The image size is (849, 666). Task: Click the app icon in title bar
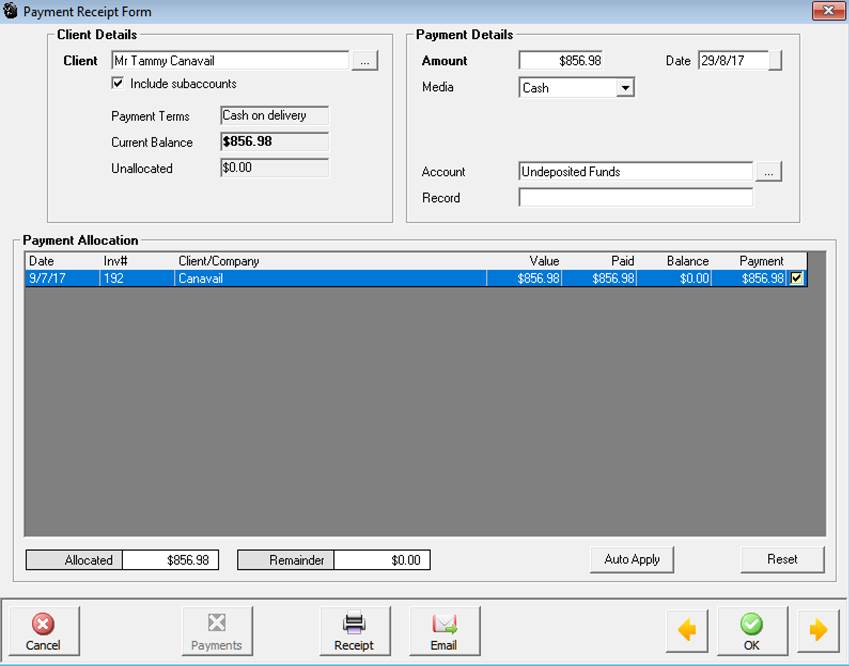click(10, 11)
